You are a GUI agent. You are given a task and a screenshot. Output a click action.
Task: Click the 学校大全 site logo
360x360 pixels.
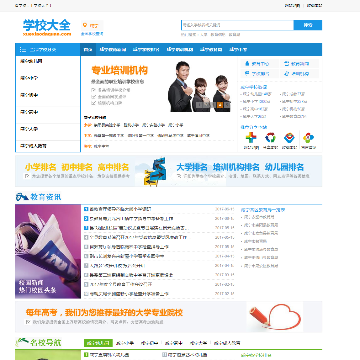[x=47, y=27]
